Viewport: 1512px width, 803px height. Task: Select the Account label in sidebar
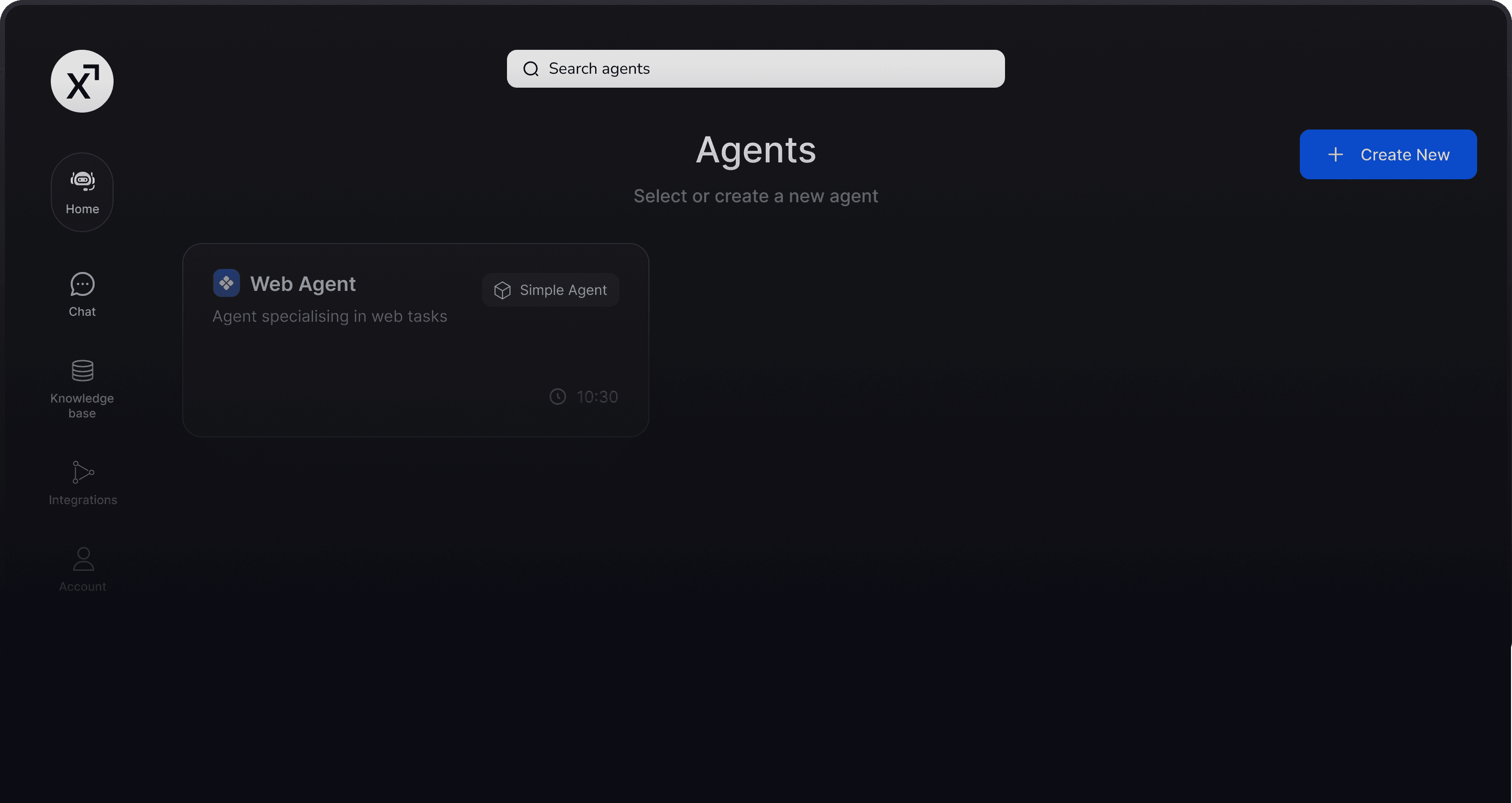[x=83, y=586]
